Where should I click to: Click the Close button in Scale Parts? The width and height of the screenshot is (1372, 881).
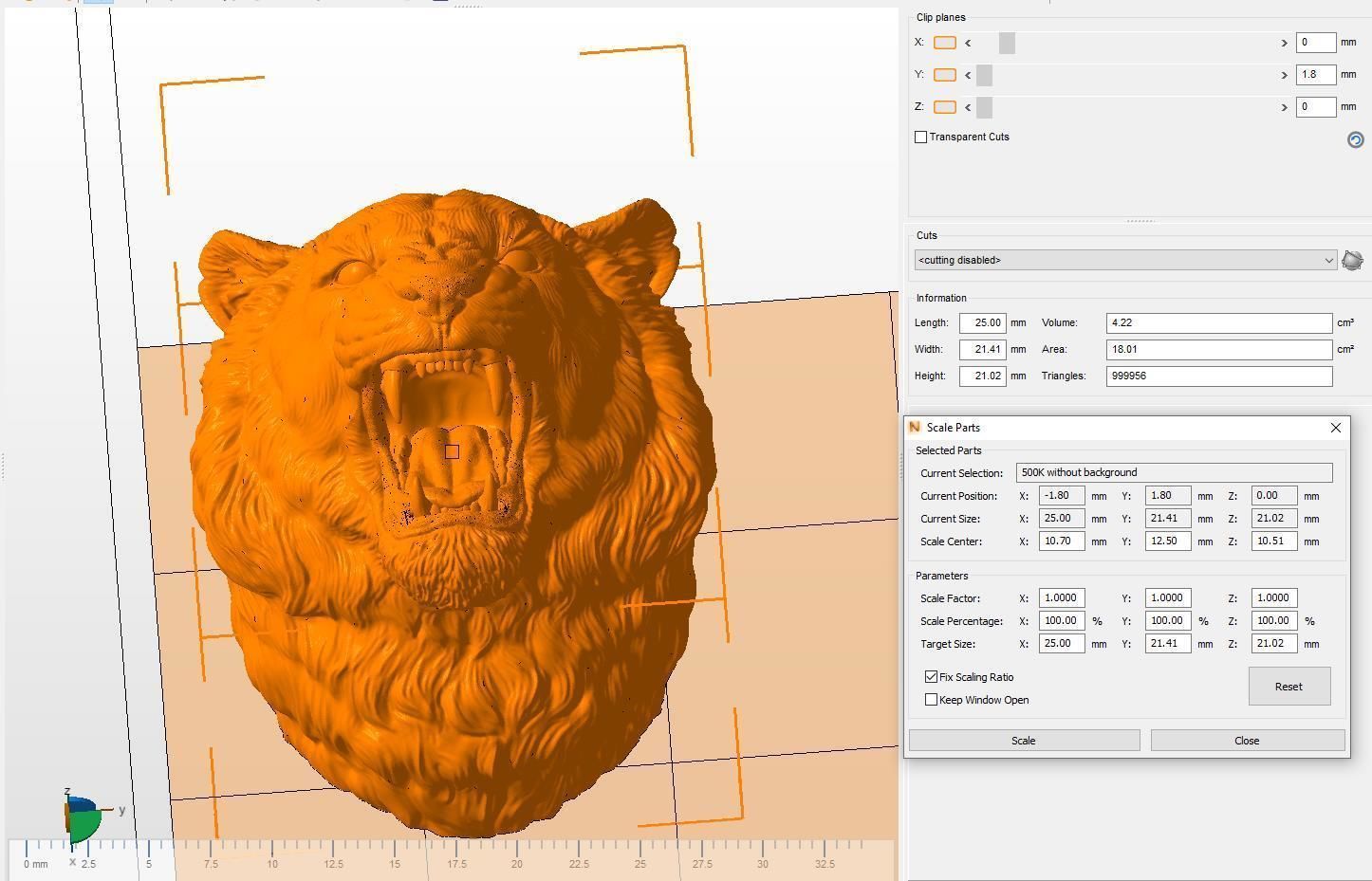click(1248, 741)
